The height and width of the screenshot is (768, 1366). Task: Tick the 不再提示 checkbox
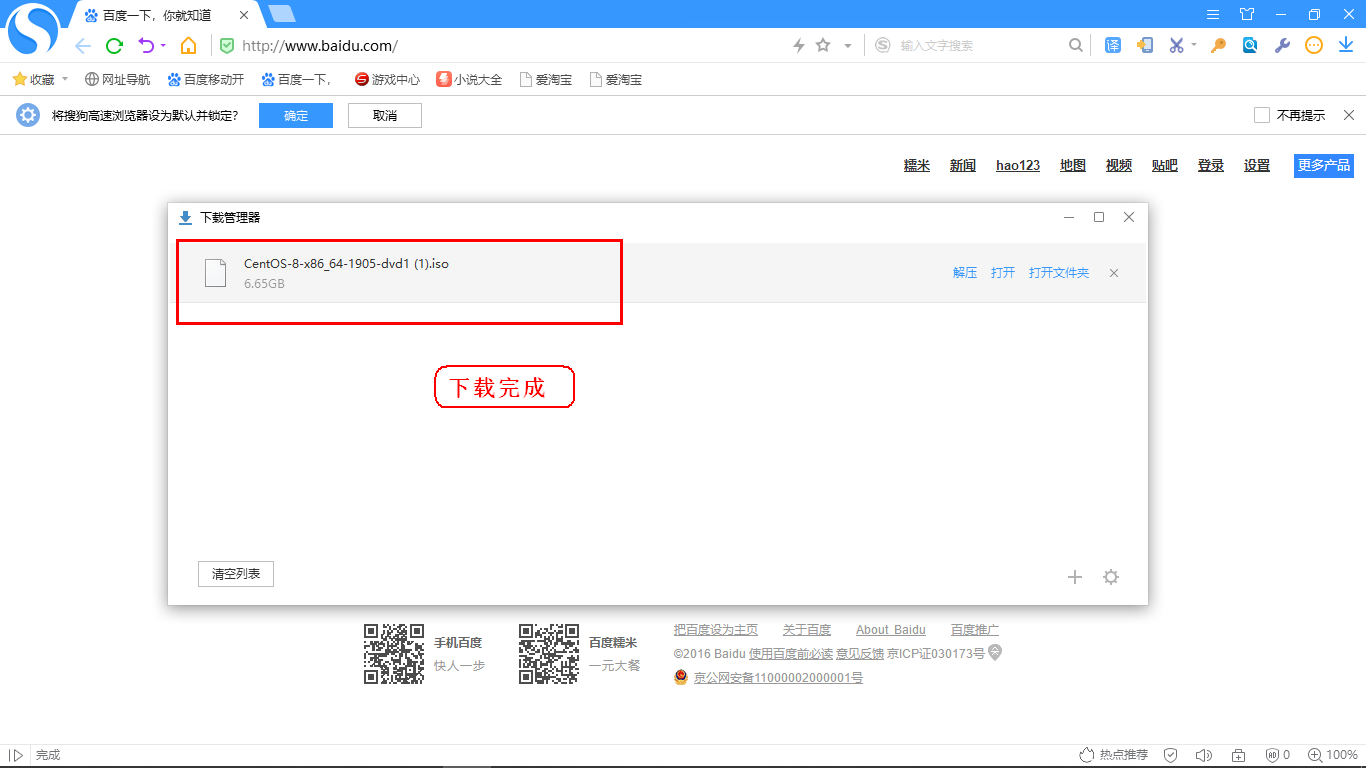point(1262,116)
